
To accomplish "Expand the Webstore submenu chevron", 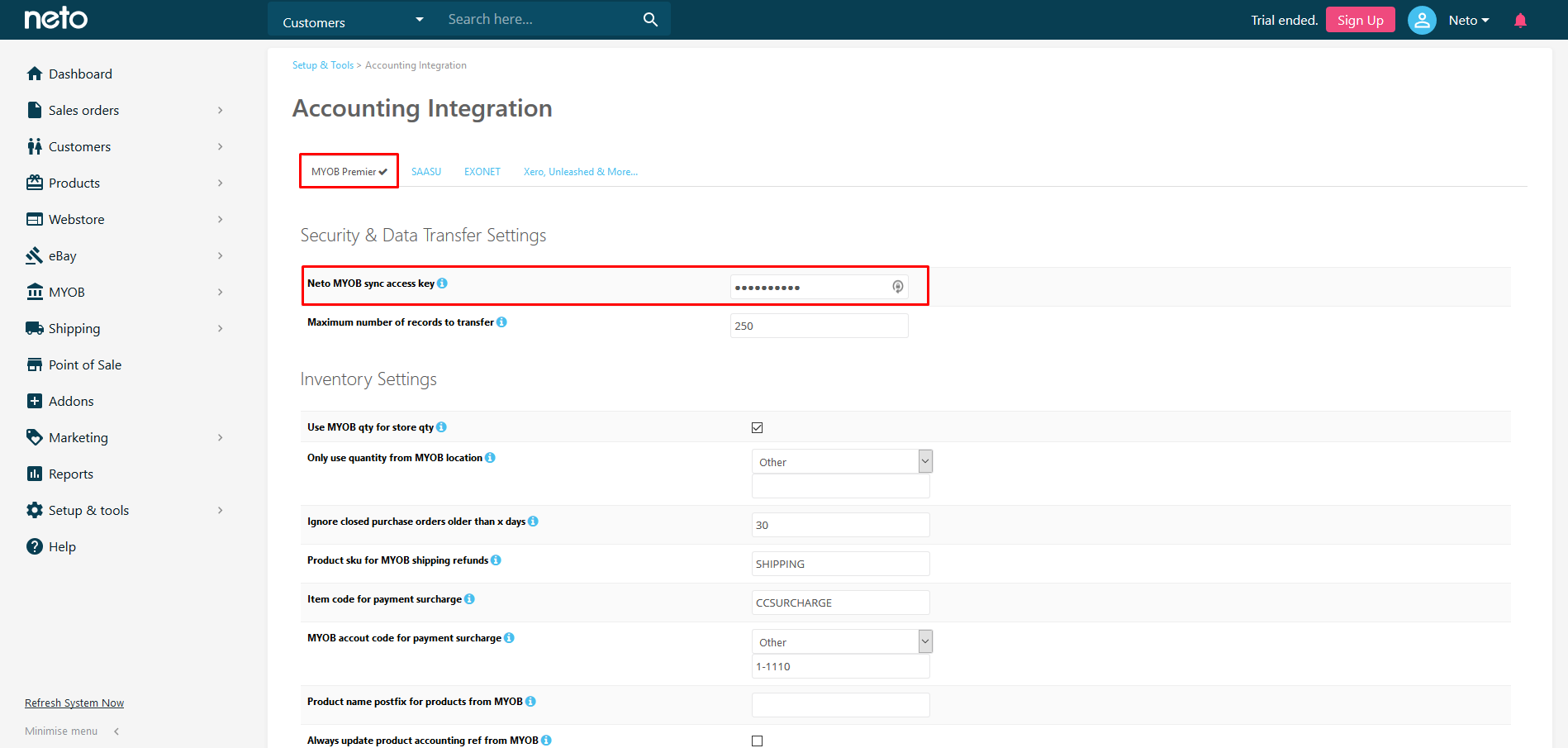I will tap(220, 219).
